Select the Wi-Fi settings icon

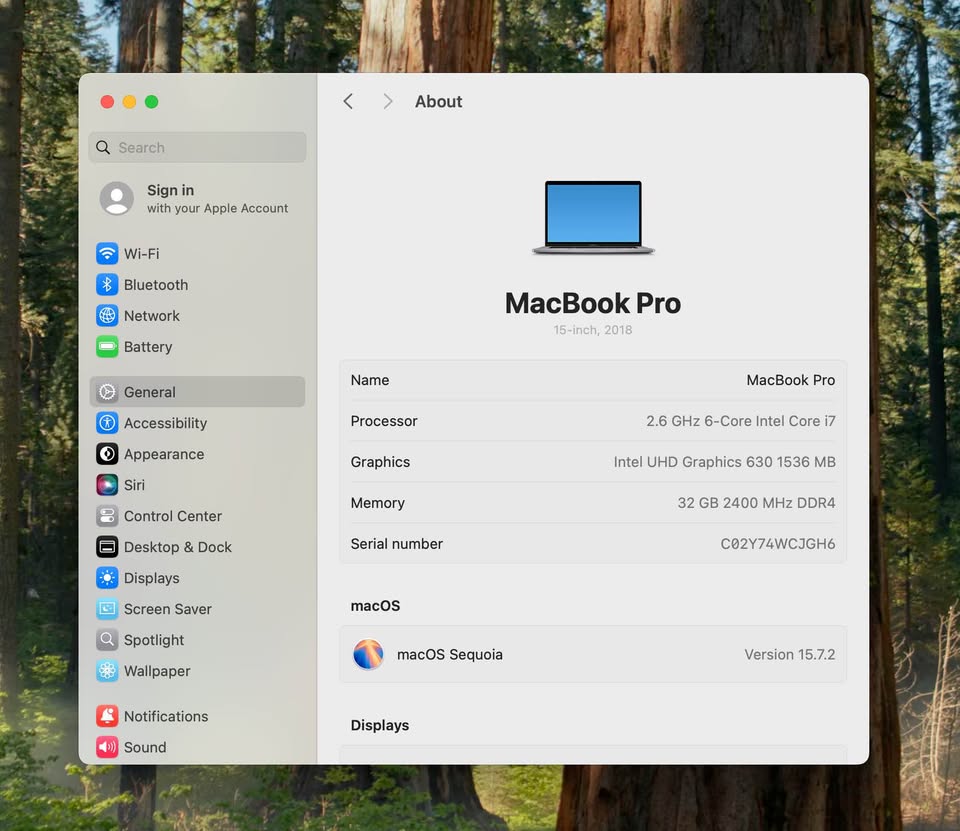[x=107, y=253]
